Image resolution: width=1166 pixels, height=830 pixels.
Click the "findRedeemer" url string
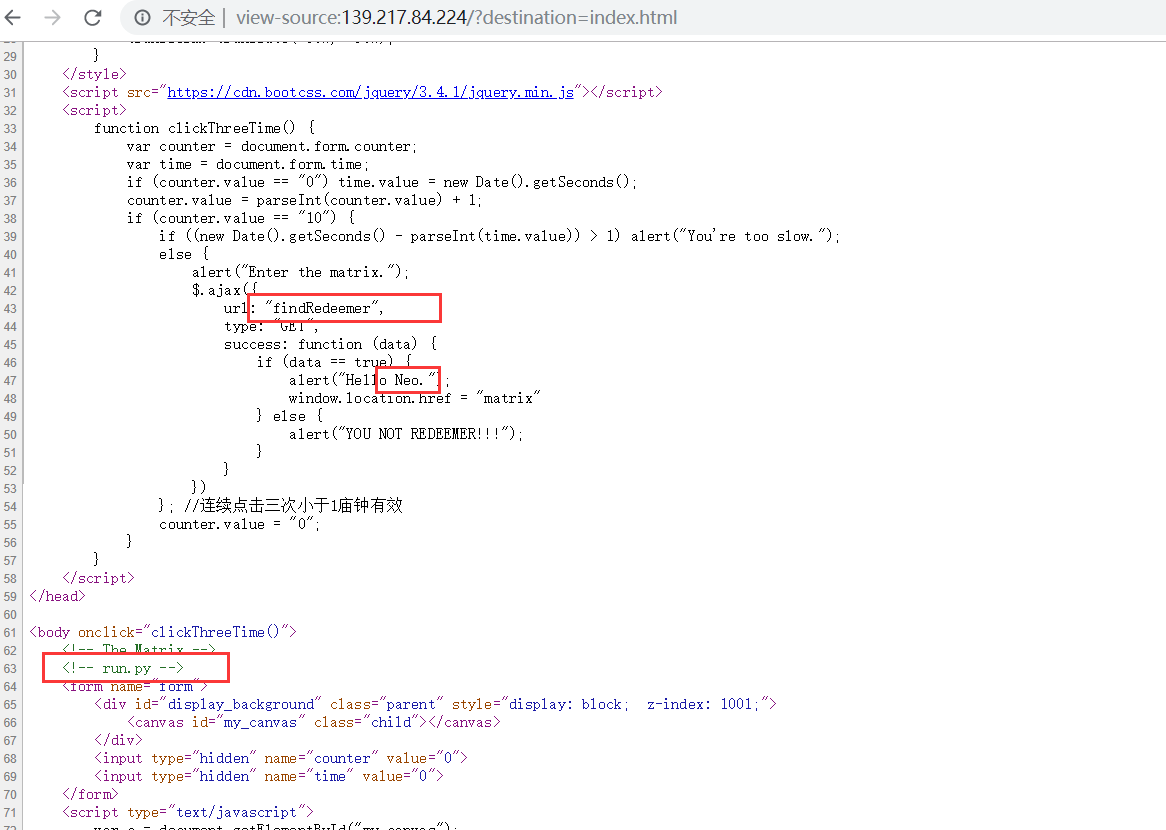pyautogui.click(x=324, y=308)
